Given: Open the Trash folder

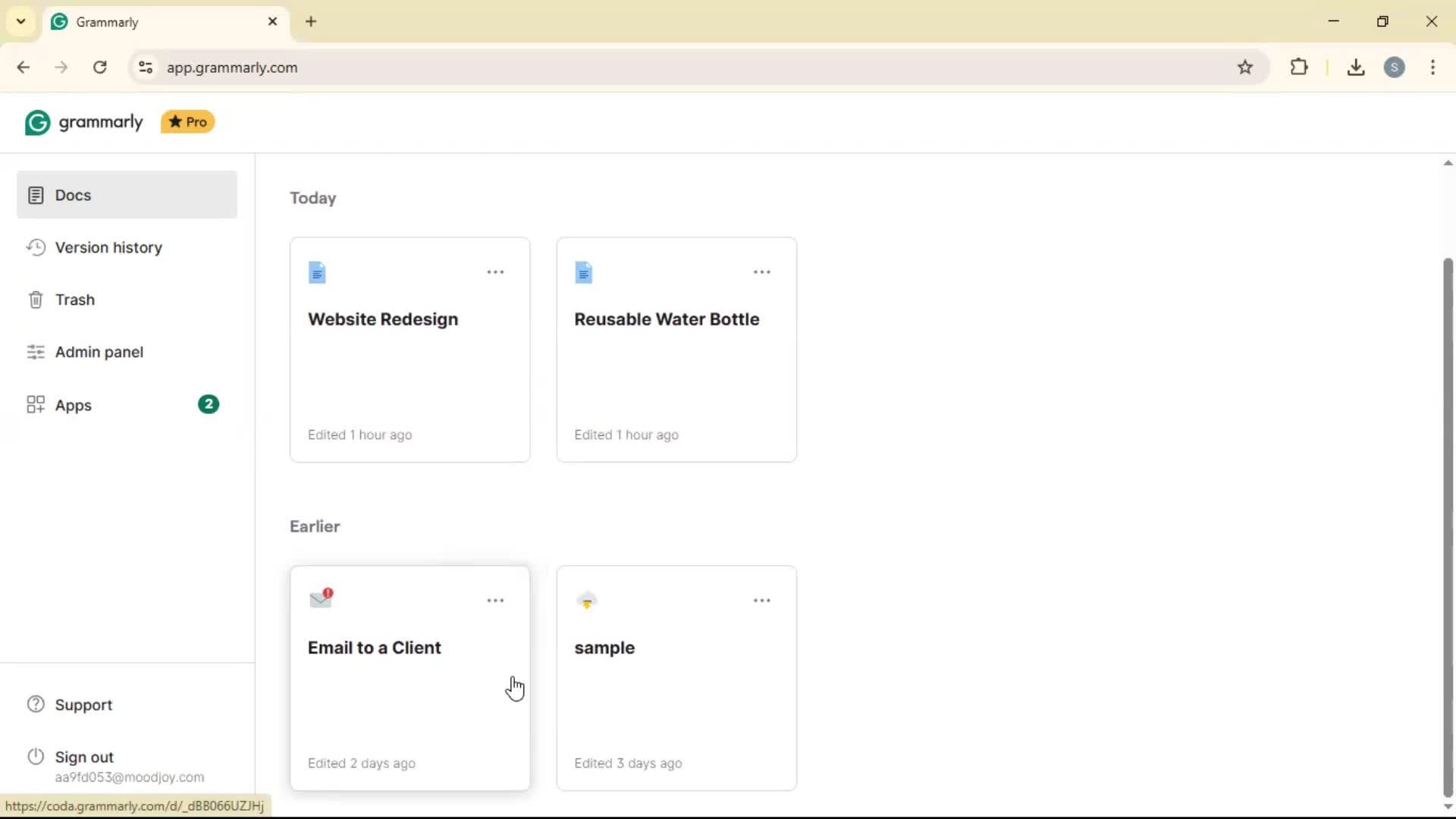Looking at the screenshot, I should [x=74, y=300].
